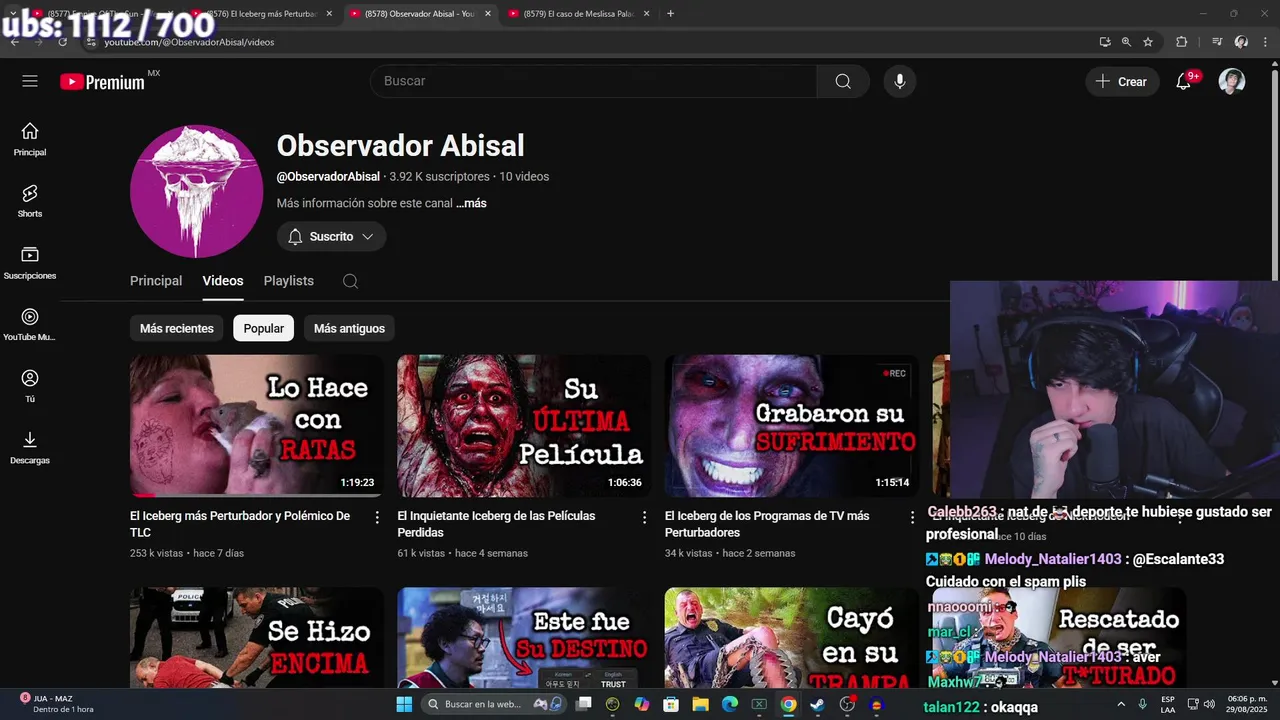
Task: Open YouTube Music in the left sidebar
Action: click(30, 324)
